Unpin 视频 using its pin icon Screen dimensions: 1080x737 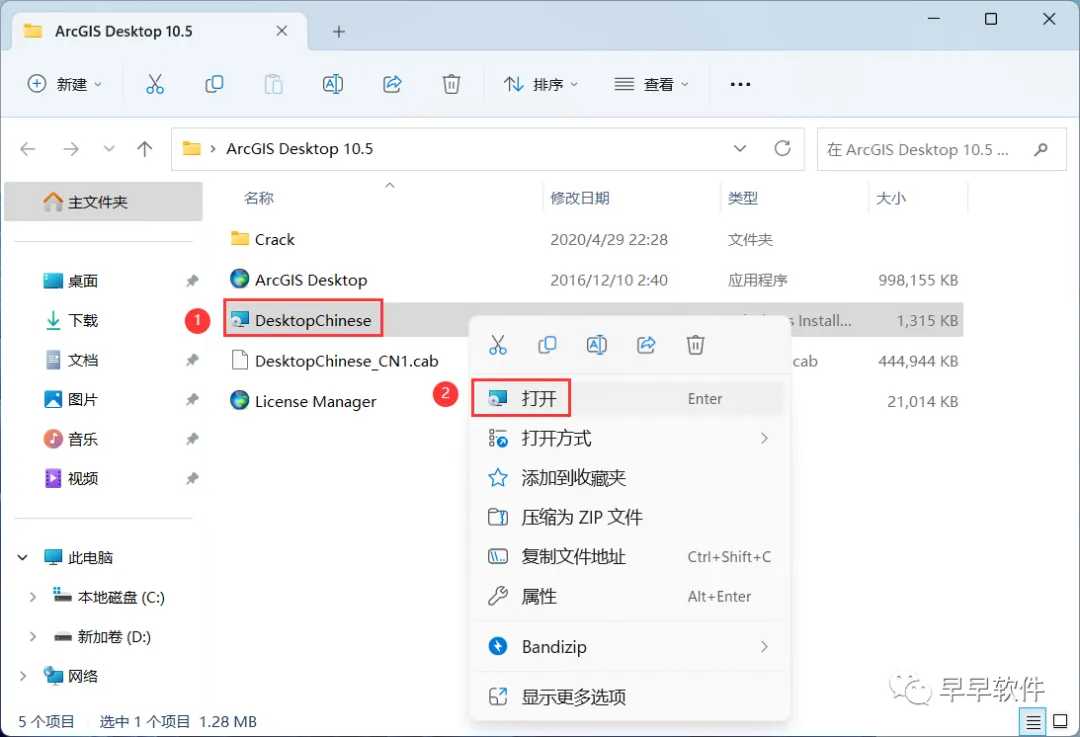(x=192, y=478)
